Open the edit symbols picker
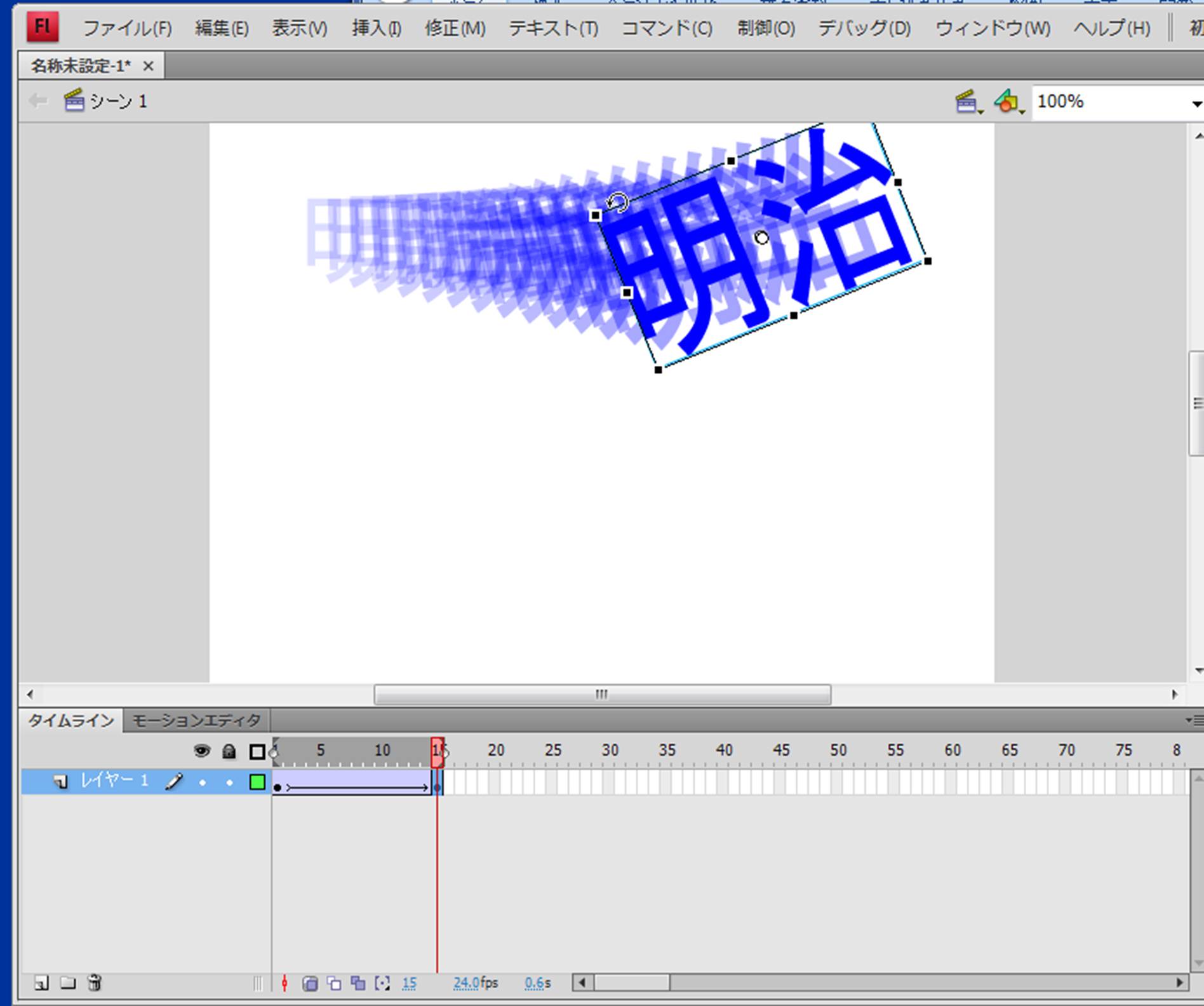Image resolution: width=1204 pixels, height=1006 pixels. tap(1008, 102)
